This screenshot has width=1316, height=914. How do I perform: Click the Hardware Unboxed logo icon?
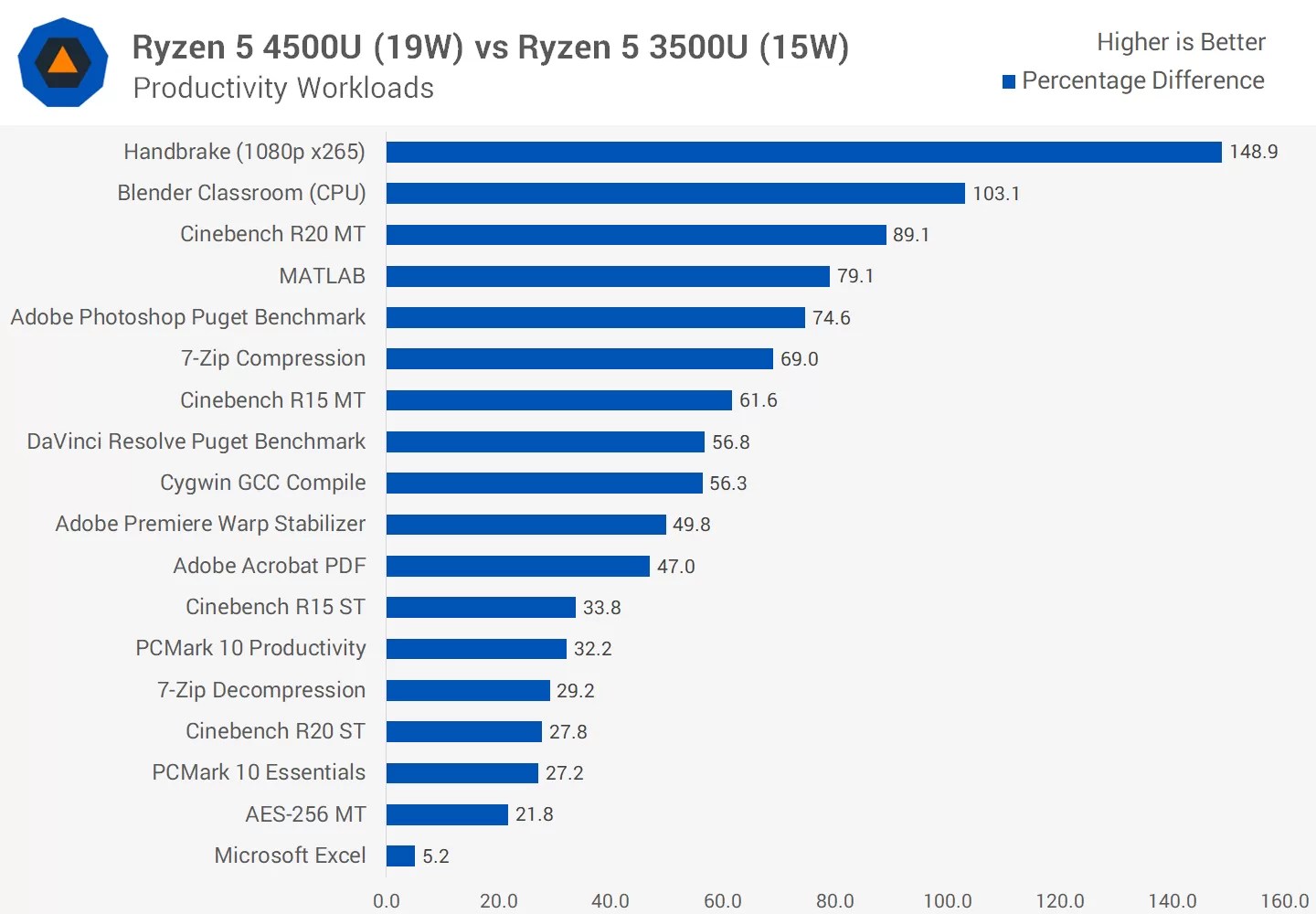pyautogui.click(x=62, y=62)
